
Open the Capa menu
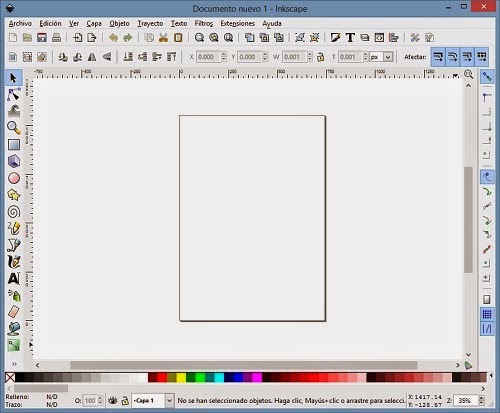[94, 24]
